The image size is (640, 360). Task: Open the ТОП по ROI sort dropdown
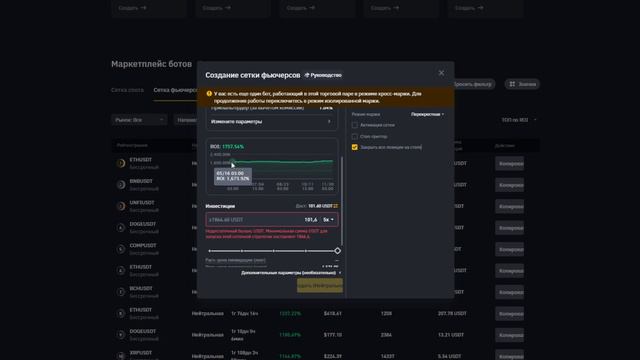[x=519, y=120]
